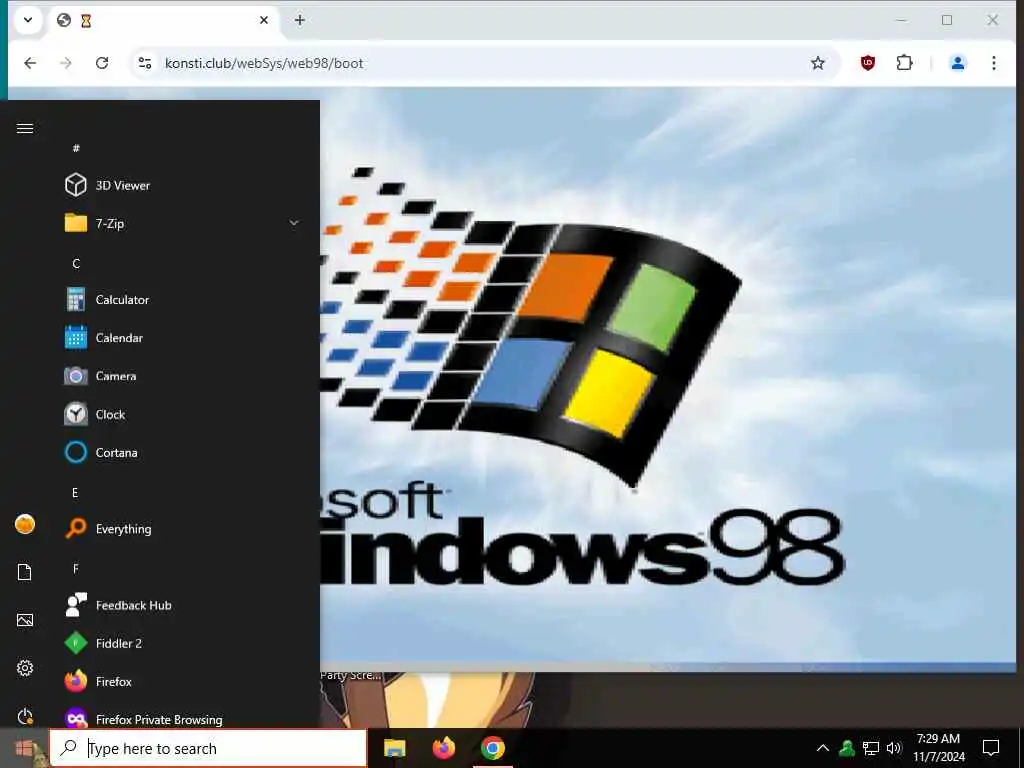
Task: Open Chrome three-dot menu
Action: pyautogui.click(x=994, y=63)
